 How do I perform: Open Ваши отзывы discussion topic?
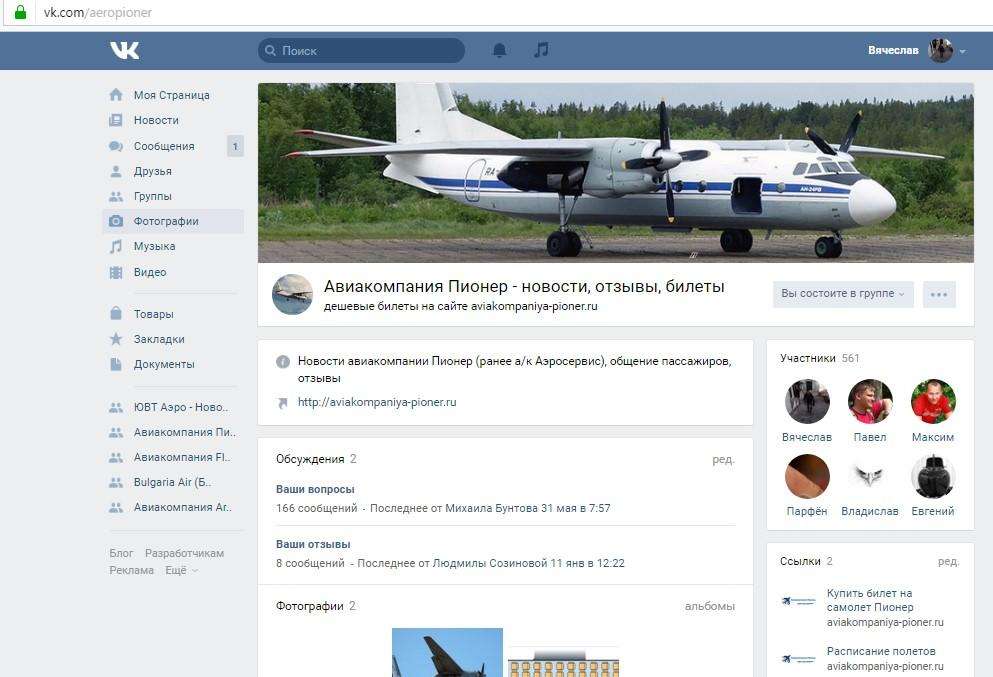313,544
